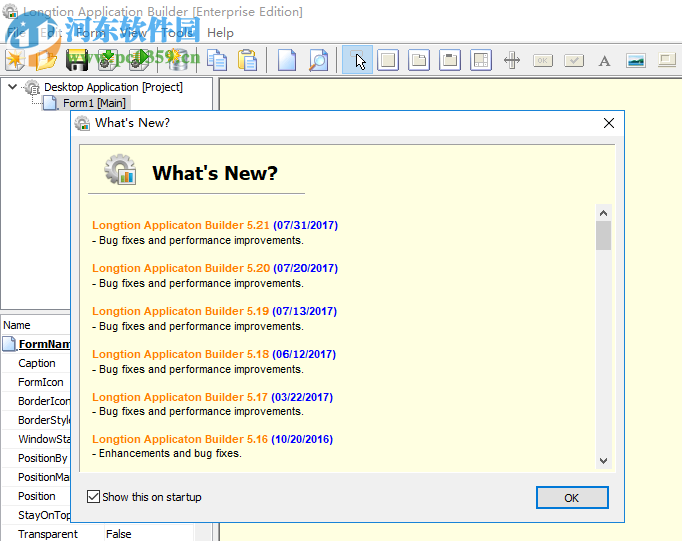Image resolution: width=682 pixels, height=541 pixels.
Task: Click the Longtion Applicaton Builder 5.19 heading
Action: pyautogui.click(x=181, y=311)
